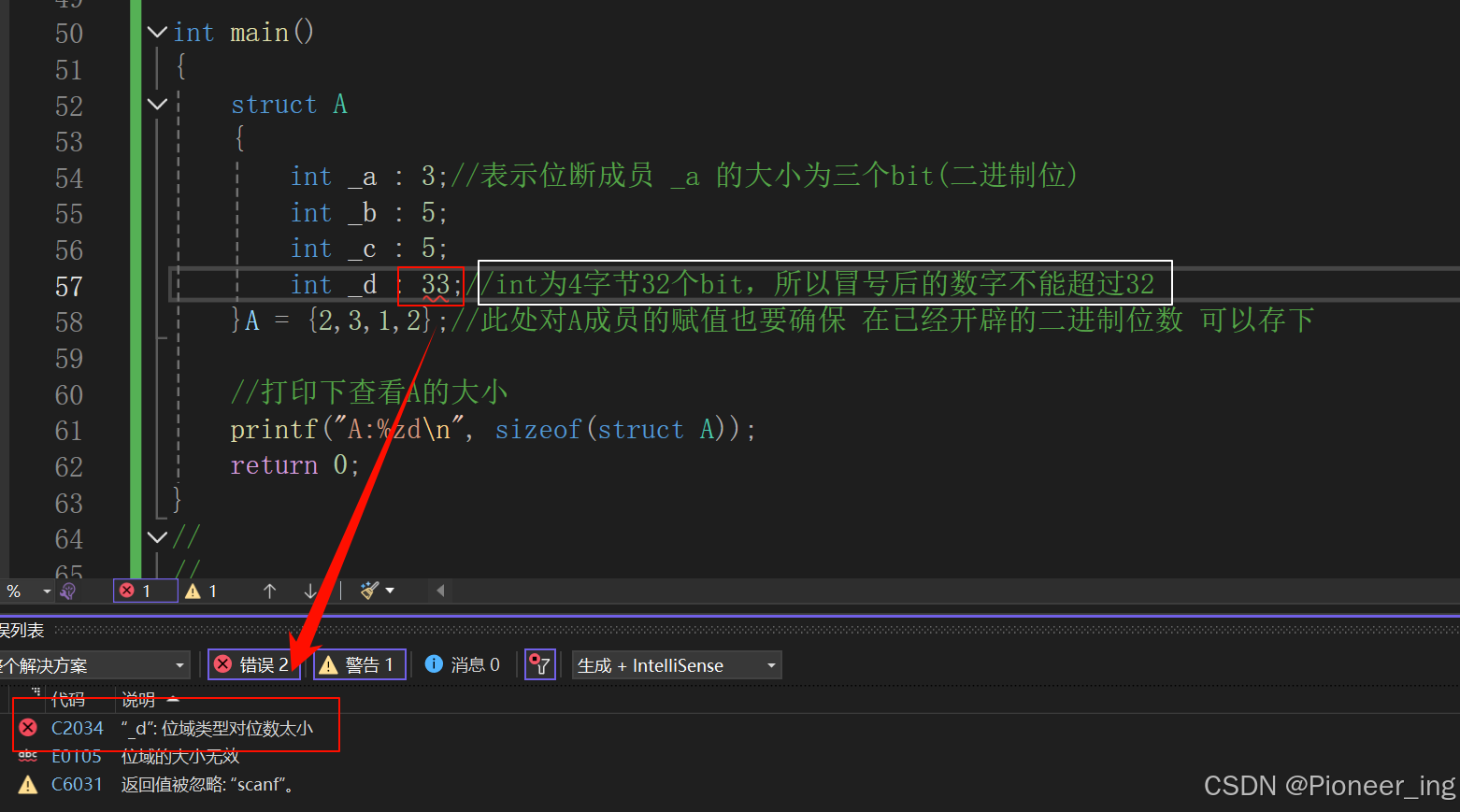
Task: Click the int _c : 5; declaration
Action: [369, 248]
